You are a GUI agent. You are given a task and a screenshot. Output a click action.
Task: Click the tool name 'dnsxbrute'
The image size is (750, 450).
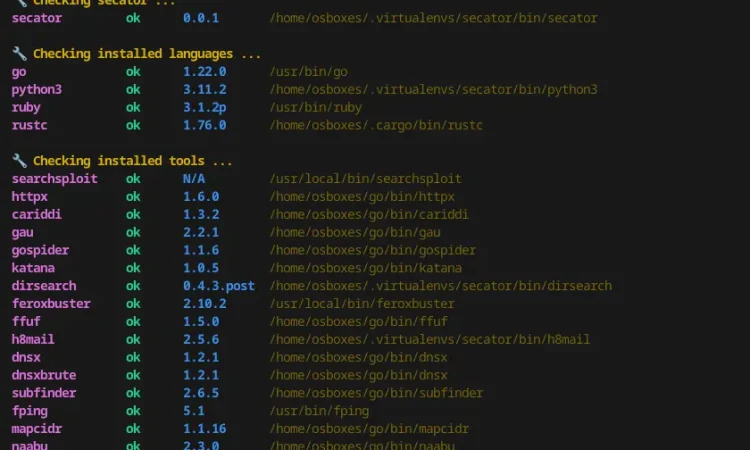coord(44,375)
